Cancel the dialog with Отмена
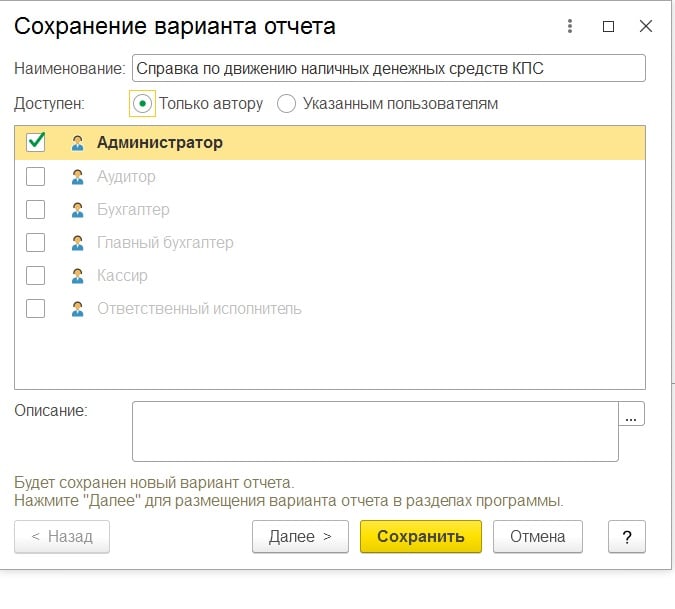The image size is (675, 609). [x=538, y=536]
